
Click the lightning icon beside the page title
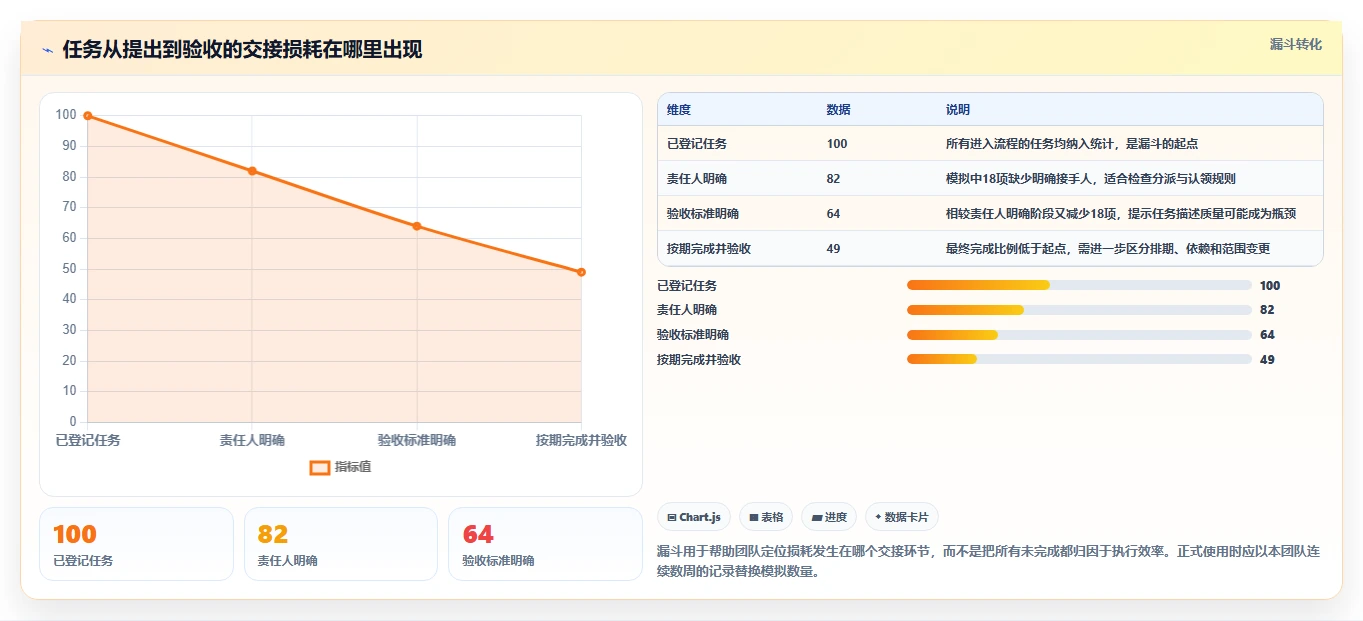point(48,50)
